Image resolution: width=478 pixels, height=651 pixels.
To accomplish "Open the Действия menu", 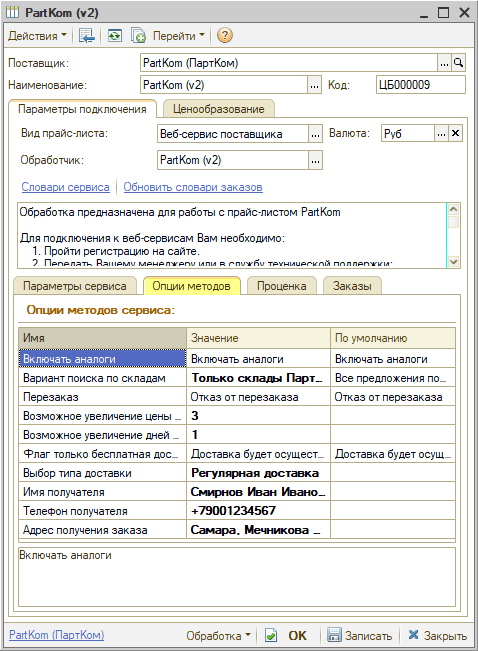I will [37, 36].
